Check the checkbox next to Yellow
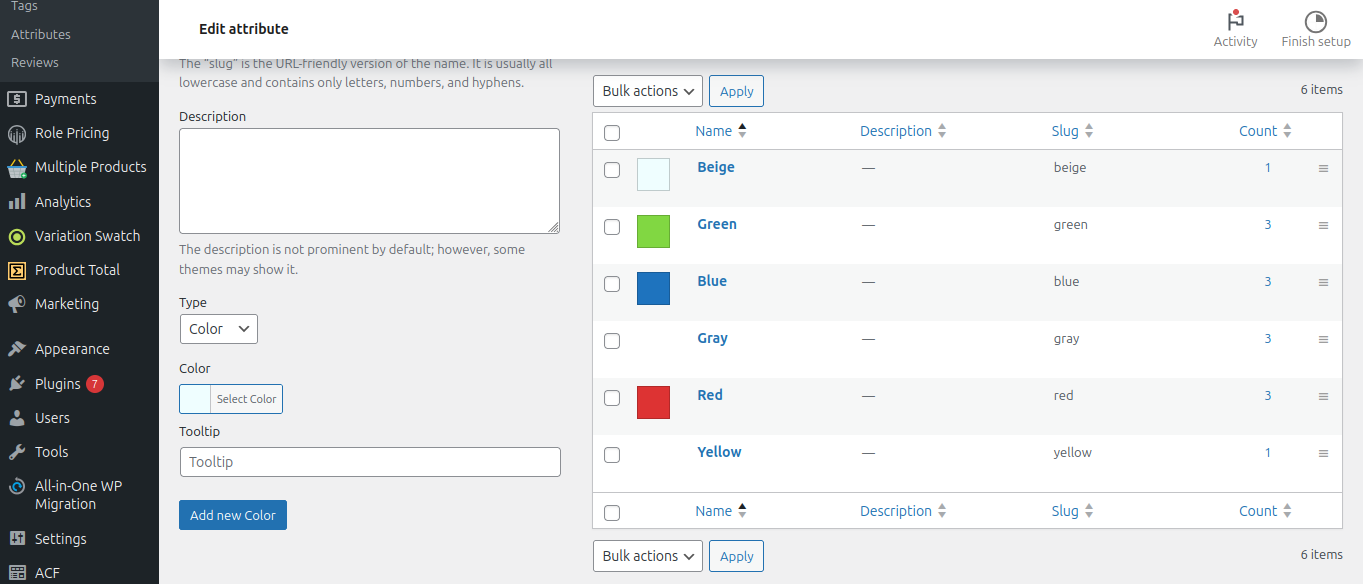 (612, 454)
